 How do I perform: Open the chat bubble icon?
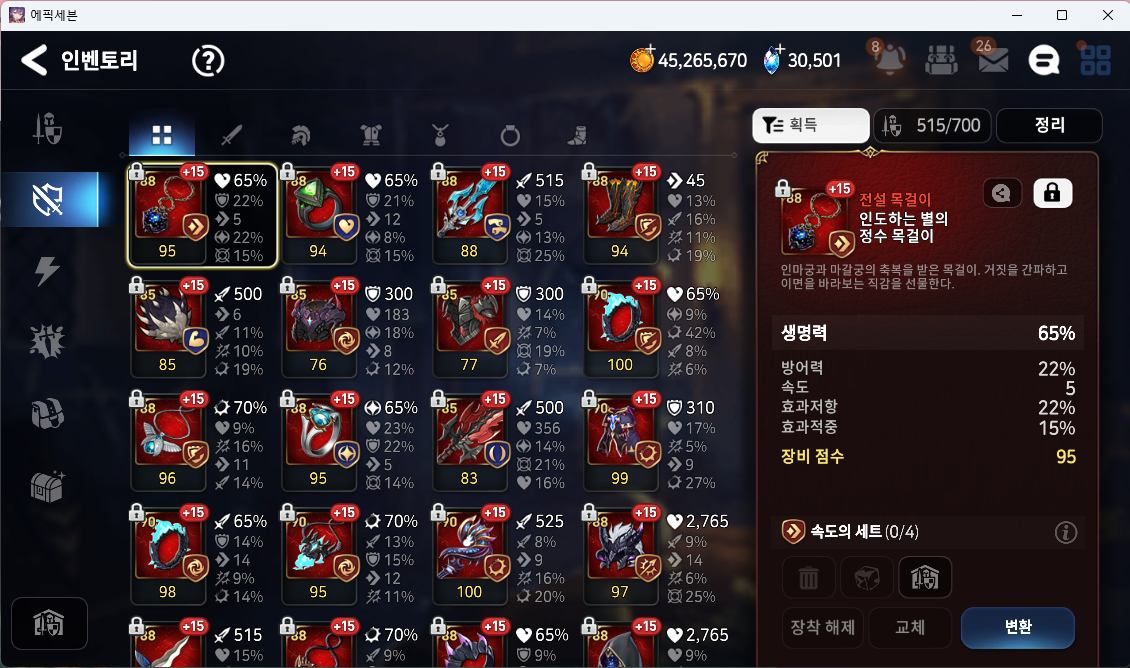pyautogui.click(x=1044, y=61)
